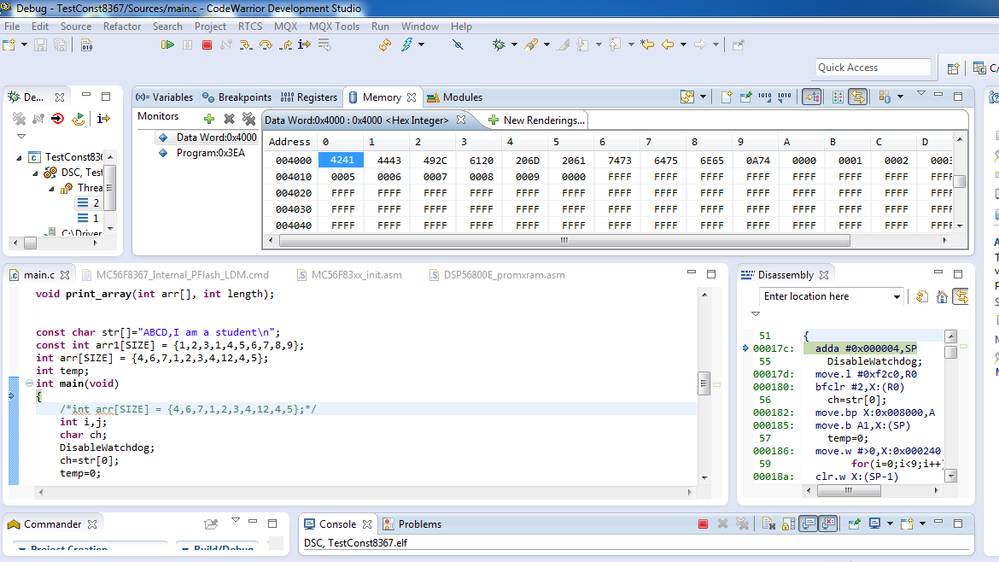This screenshot has width=999, height=562.
Task: Click the Quick Access search field
Action: (x=873, y=67)
